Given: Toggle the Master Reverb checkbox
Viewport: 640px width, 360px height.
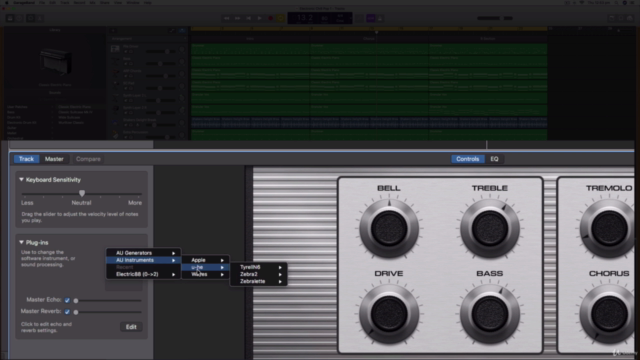Looking at the screenshot, I should pyautogui.click(x=67, y=312).
